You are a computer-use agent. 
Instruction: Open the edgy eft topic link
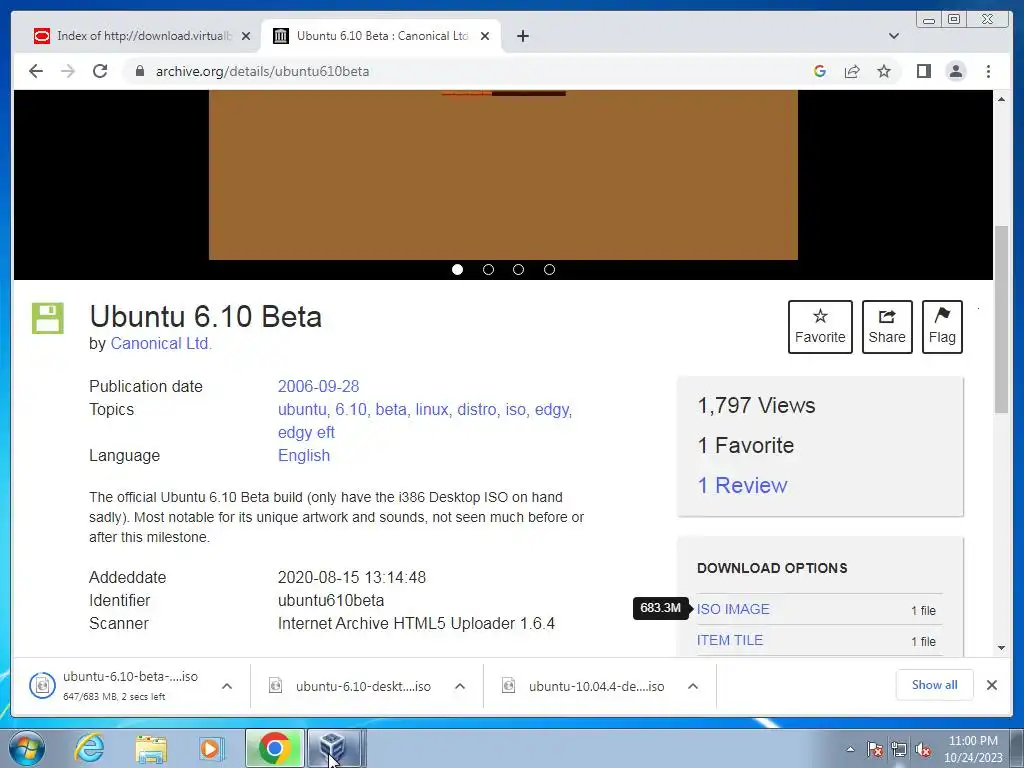pos(306,432)
